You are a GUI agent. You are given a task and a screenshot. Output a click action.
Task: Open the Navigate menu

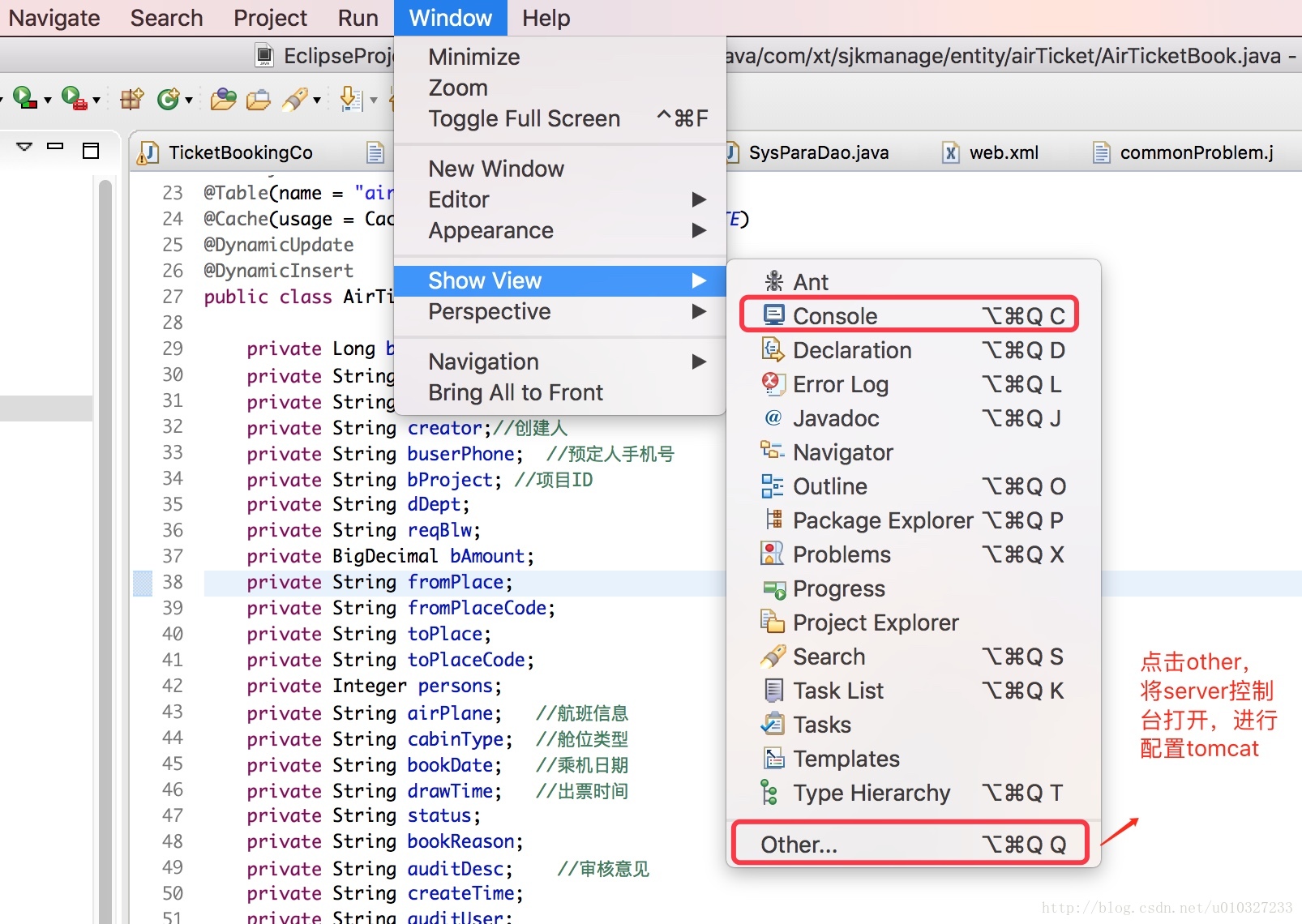click(x=54, y=18)
